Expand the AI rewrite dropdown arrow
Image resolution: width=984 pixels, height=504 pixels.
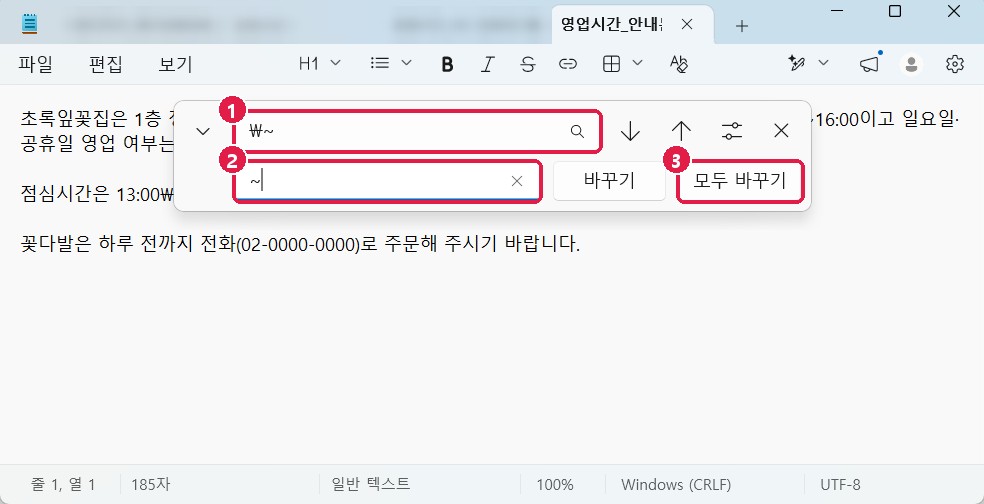point(823,63)
